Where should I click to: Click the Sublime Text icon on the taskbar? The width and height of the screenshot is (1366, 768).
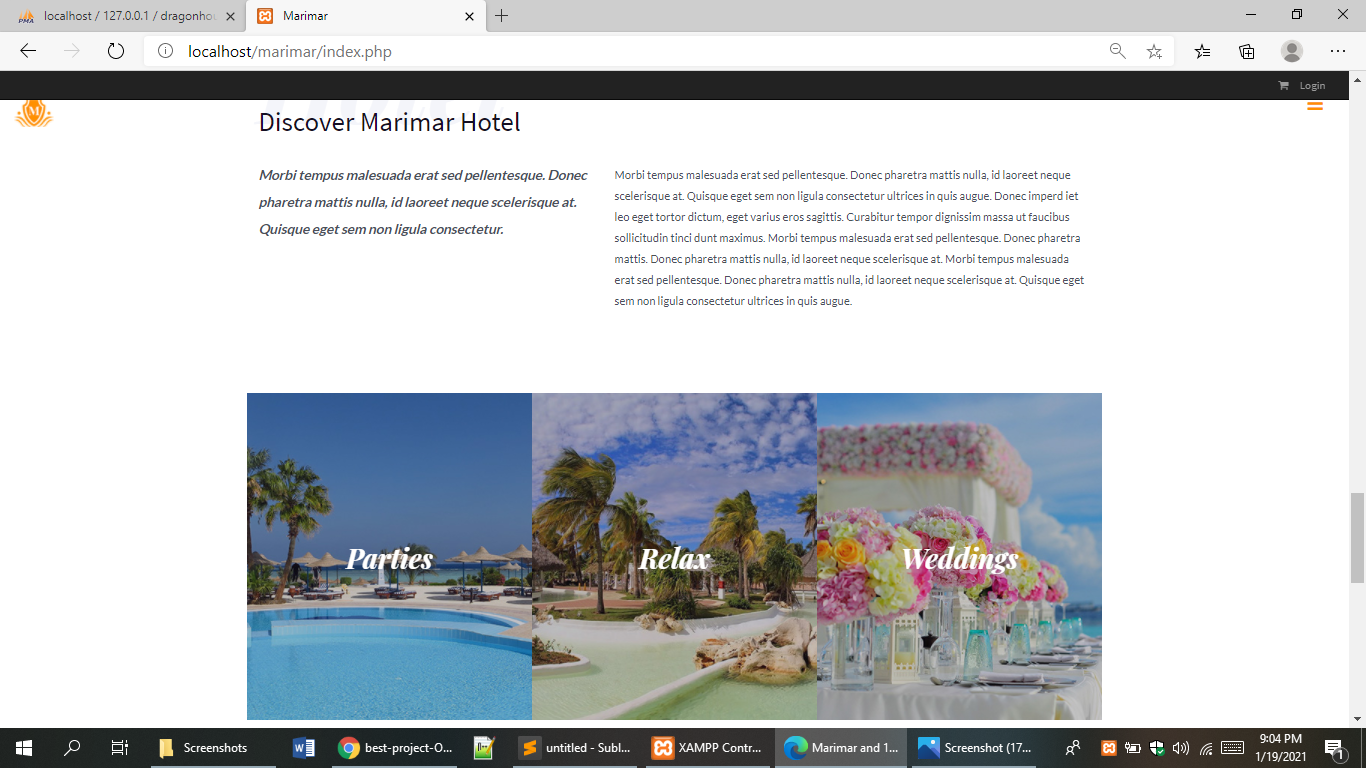(527, 747)
